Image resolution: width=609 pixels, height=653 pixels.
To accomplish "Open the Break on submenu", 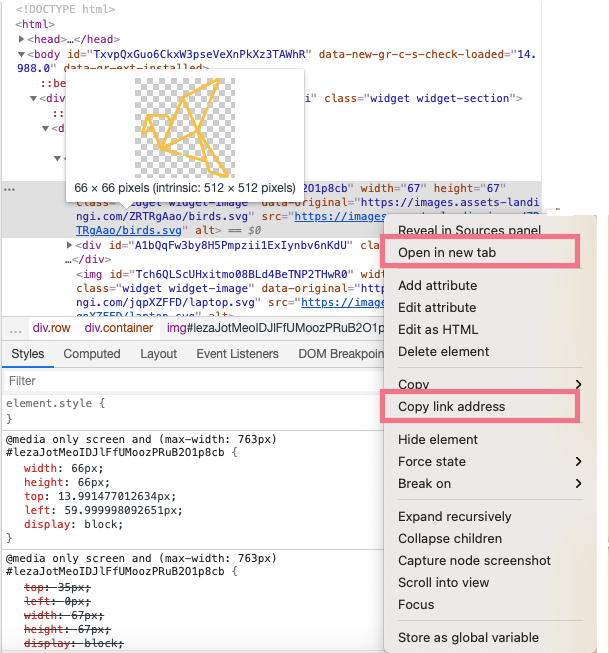I will [489, 484].
